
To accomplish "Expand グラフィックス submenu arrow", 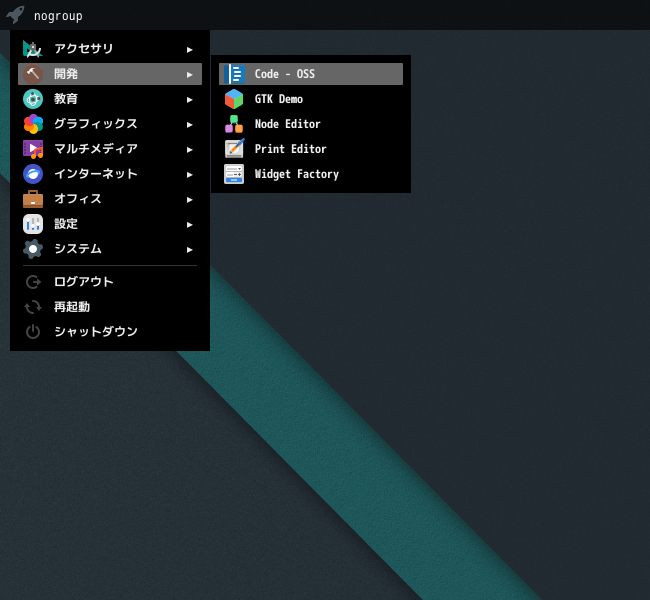I will click(189, 124).
